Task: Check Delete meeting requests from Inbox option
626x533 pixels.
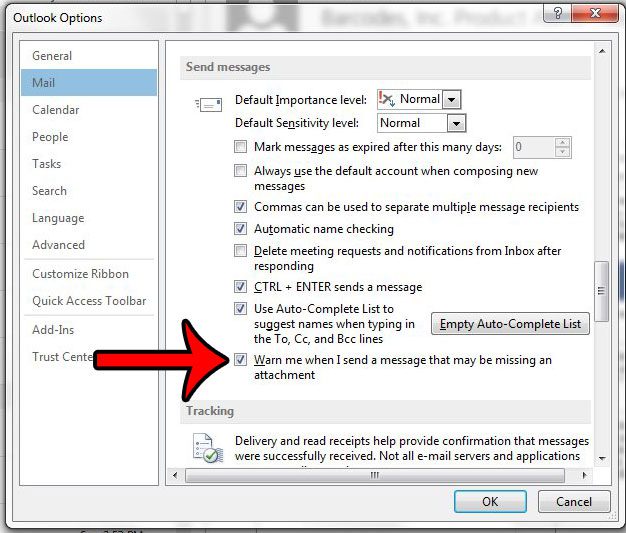Action: 240,250
